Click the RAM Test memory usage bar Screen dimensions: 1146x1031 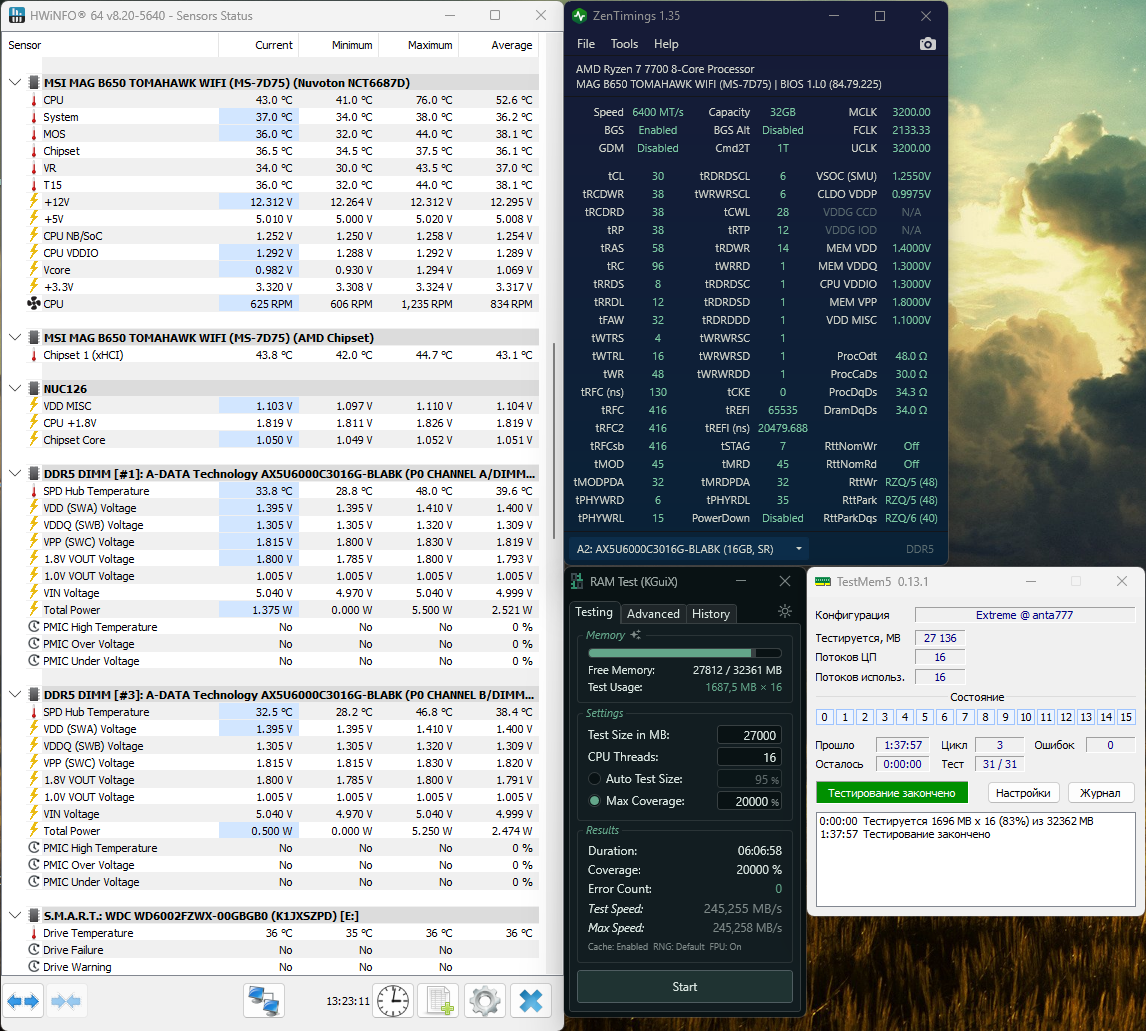point(685,653)
